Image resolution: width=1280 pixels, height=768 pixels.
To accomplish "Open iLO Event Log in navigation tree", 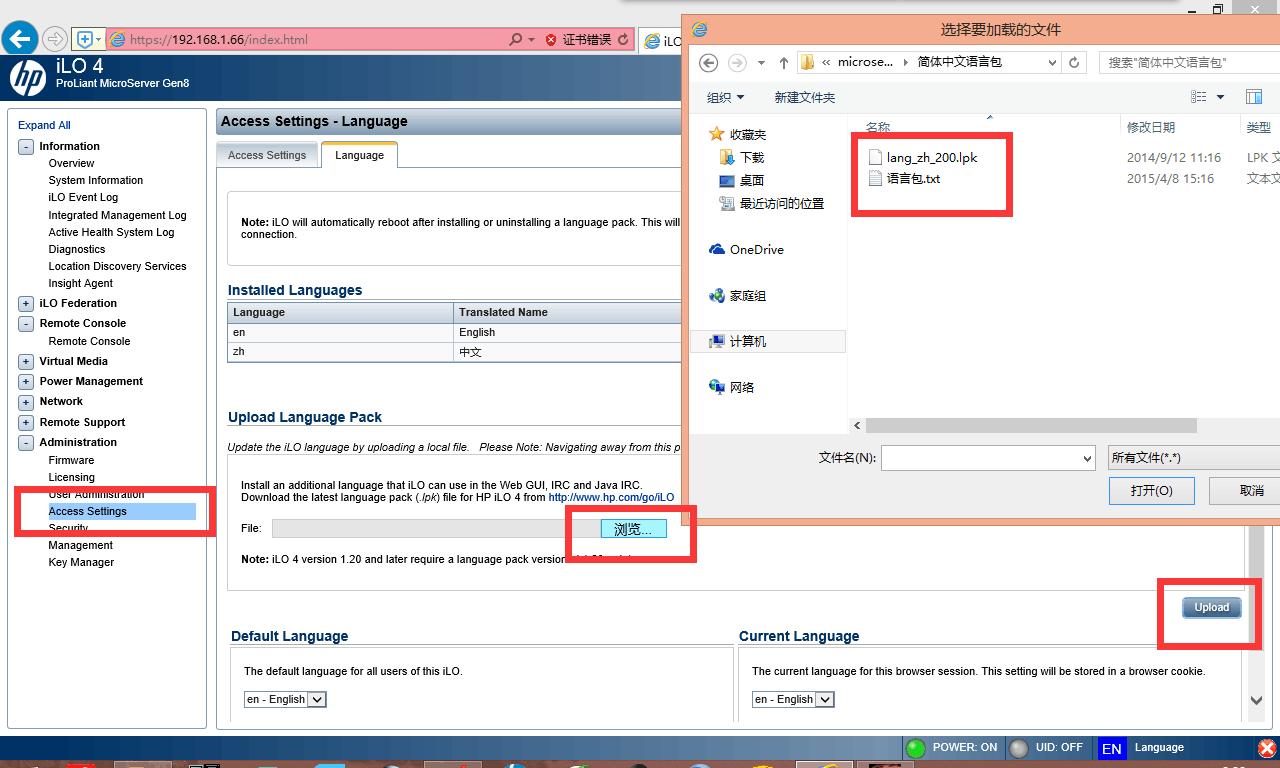I will (83, 198).
